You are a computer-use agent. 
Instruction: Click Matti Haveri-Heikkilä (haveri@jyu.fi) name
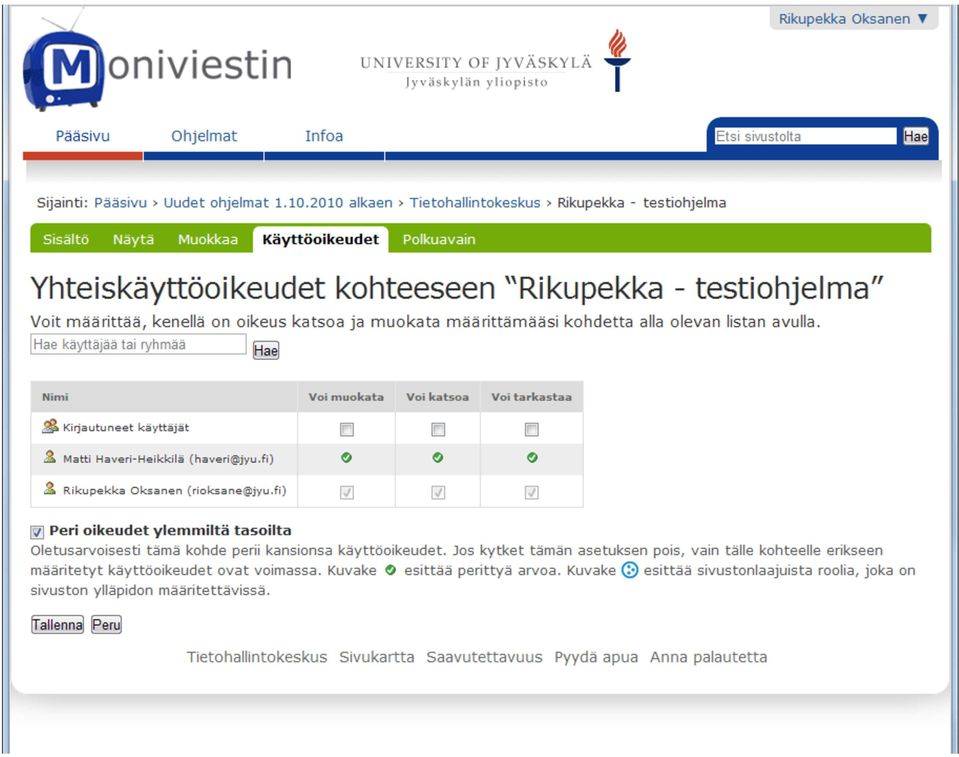point(168,459)
